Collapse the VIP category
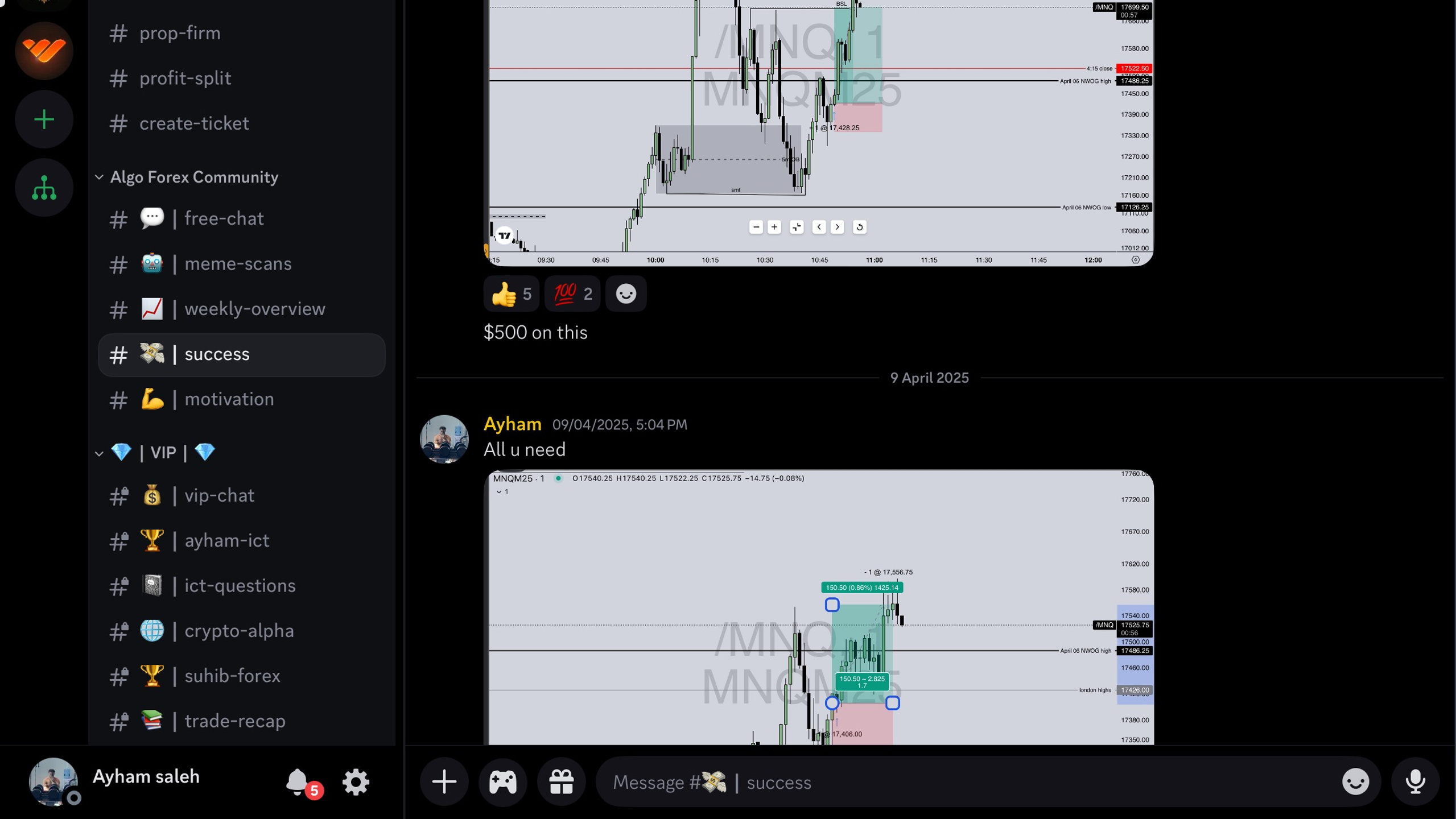The image size is (1456, 819). pyautogui.click(x=155, y=452)
